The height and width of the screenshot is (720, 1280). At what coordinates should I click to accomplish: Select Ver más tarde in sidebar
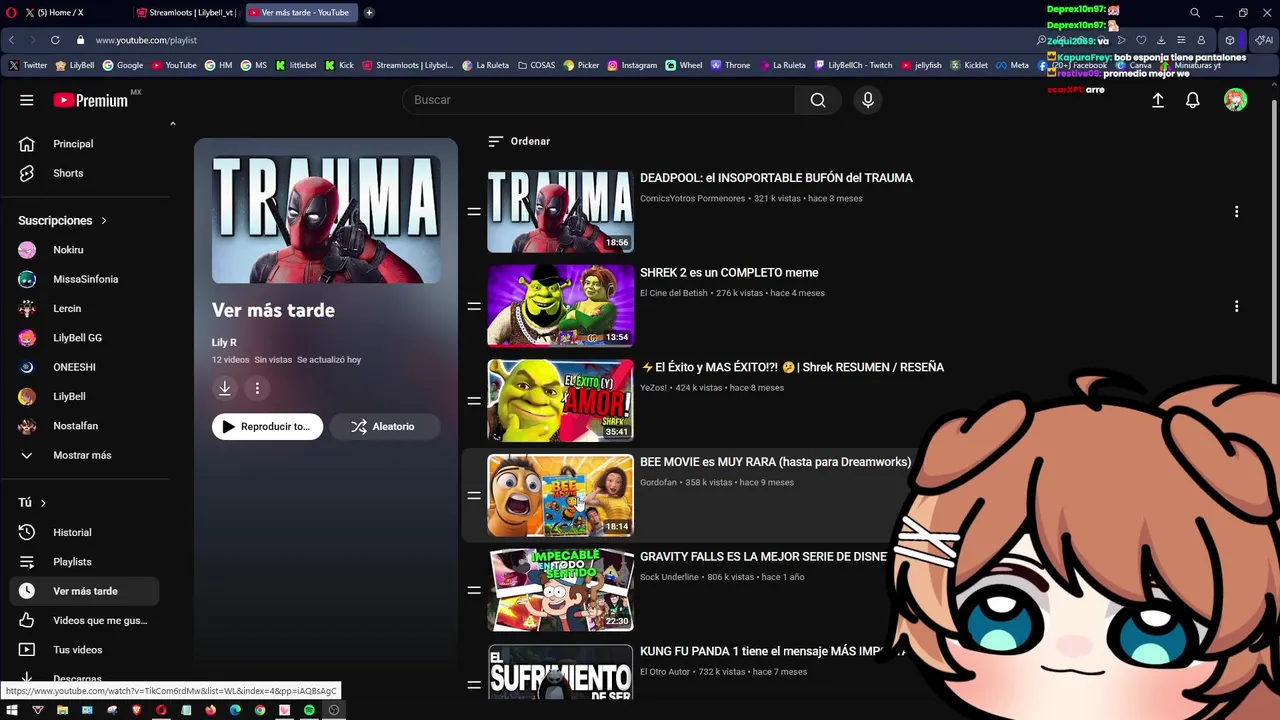(x=85, y=591)
